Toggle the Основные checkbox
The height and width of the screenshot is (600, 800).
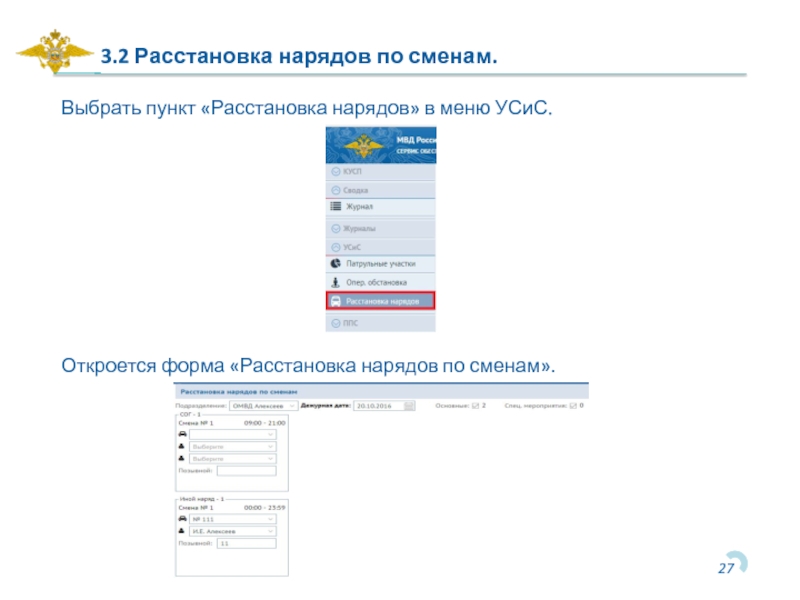(476, 406)
